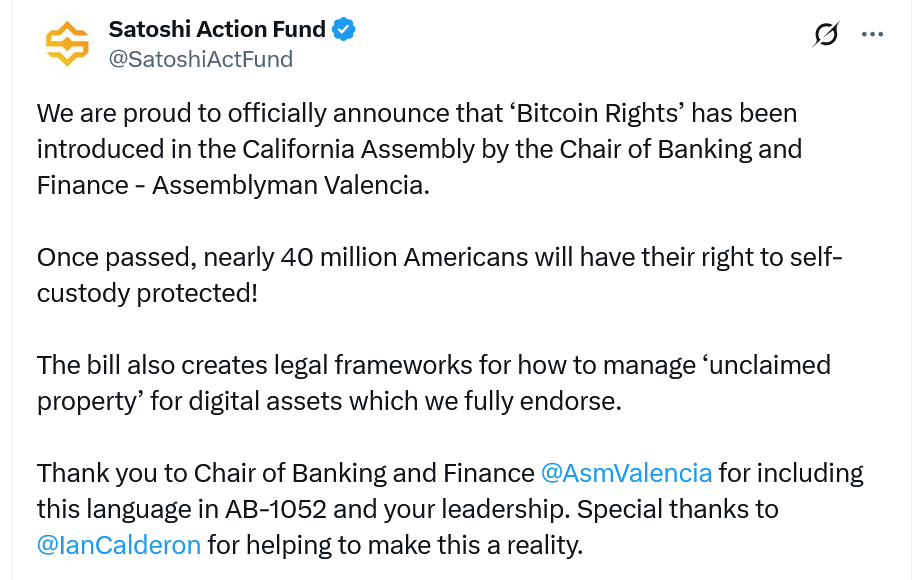Open more actions via the ellipsis dots
Viewport: 924px width, 580px height.
(x=871, y=33)
